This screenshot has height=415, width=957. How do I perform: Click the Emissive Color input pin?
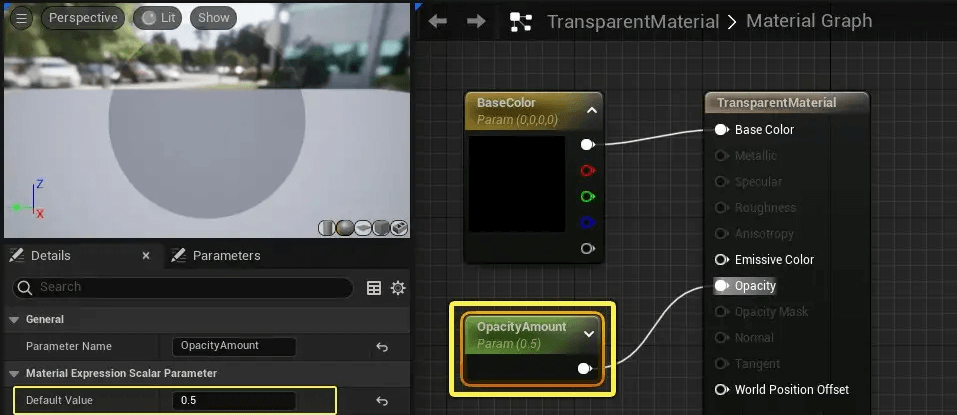(x=721, y=259)
